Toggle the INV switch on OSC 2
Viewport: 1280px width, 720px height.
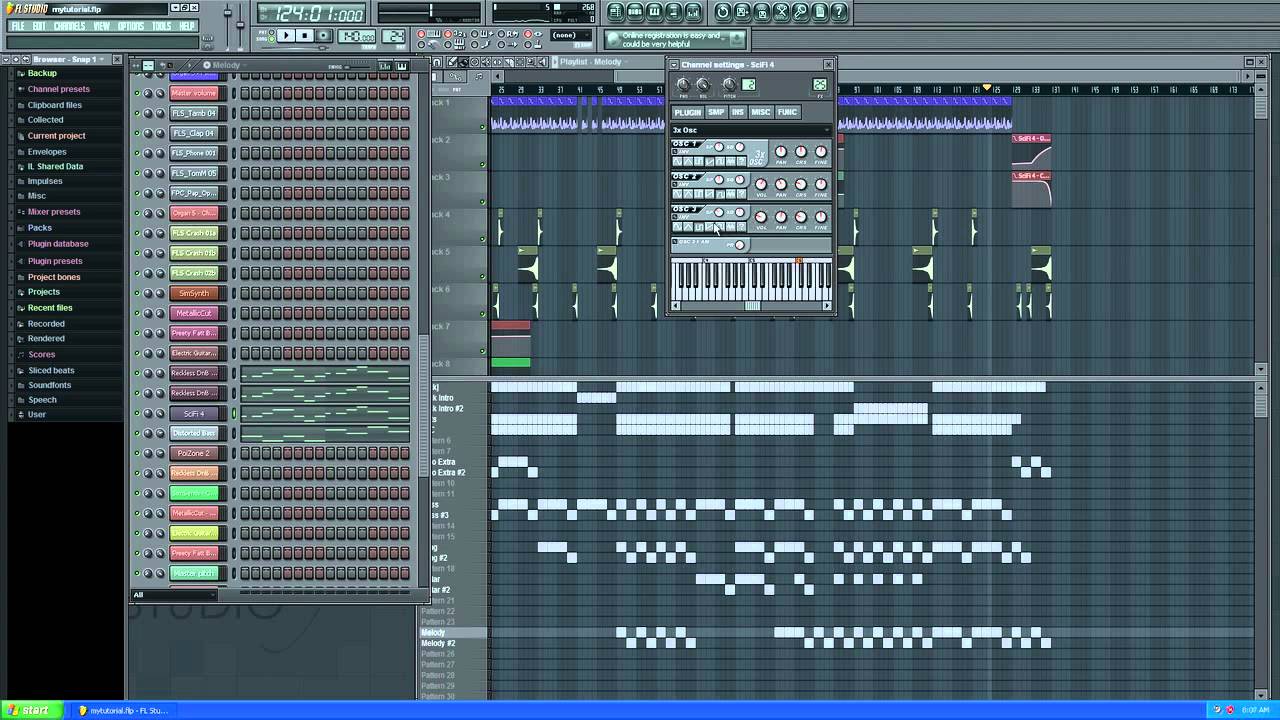pyautogui.click(x=676, y=183)
